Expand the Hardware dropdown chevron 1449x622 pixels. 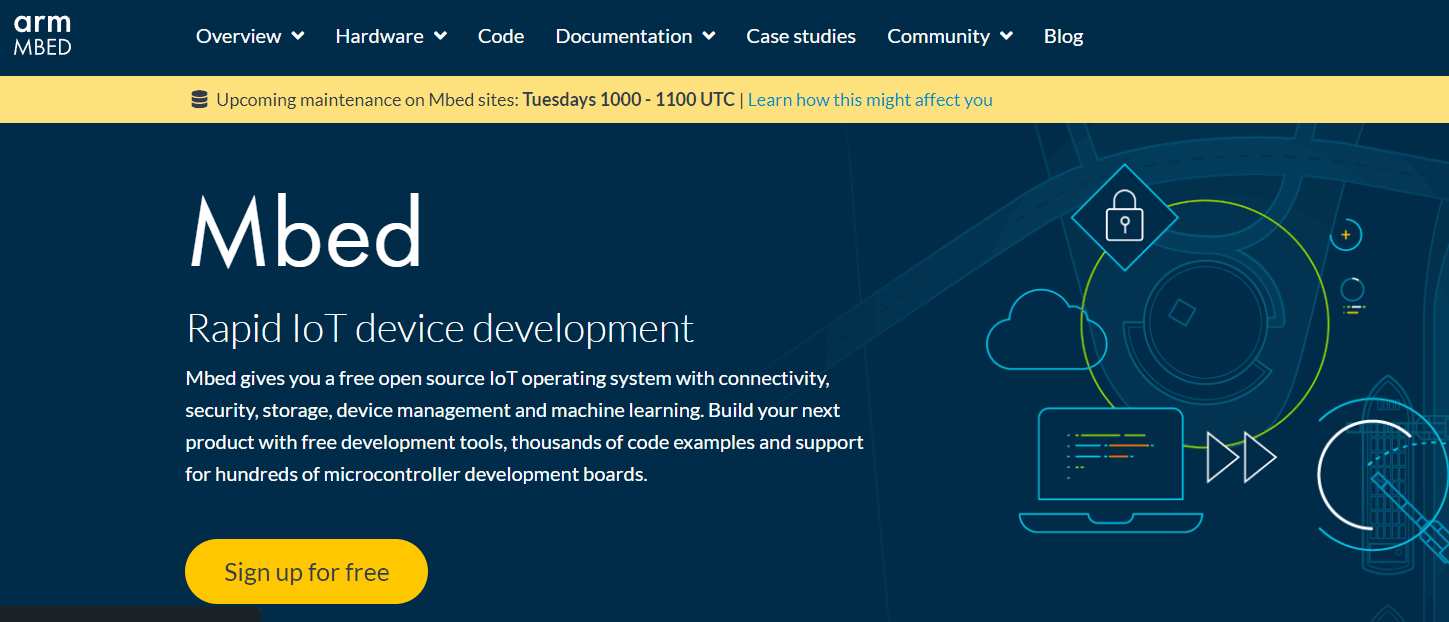click(x=440, y=36)
